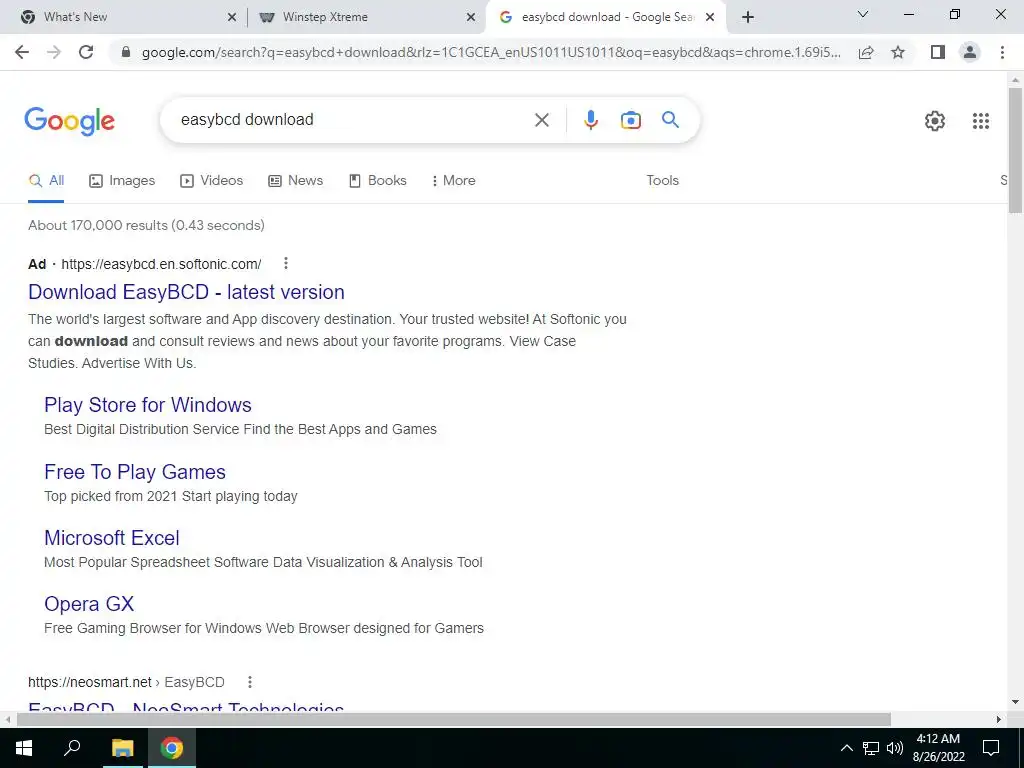Open a new browser tab
Screen dimensions: 1024x768
click(748, 17)
